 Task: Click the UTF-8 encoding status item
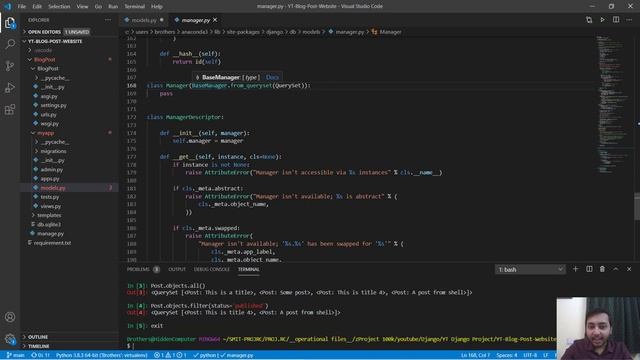[530, 355]
